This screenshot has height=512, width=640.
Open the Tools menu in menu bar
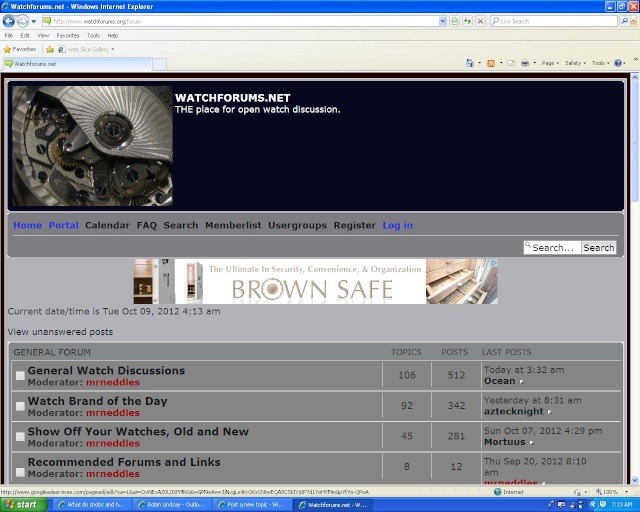93,36
